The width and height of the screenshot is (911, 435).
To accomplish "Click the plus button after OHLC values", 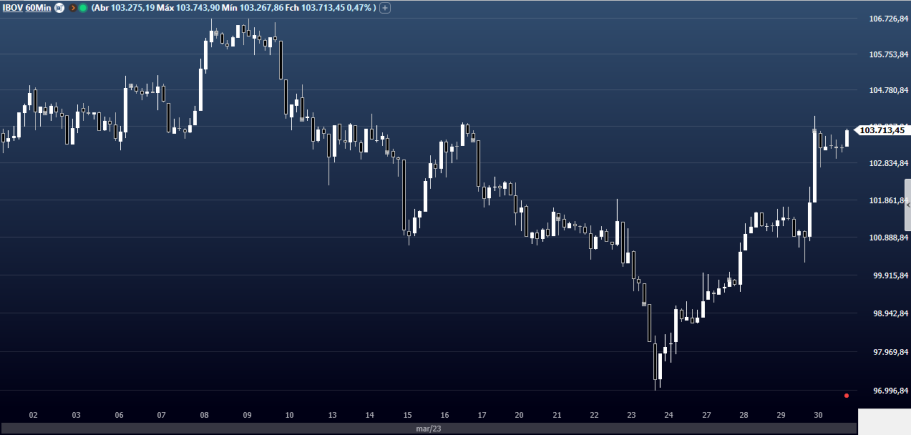I will (x=385, y=7).
